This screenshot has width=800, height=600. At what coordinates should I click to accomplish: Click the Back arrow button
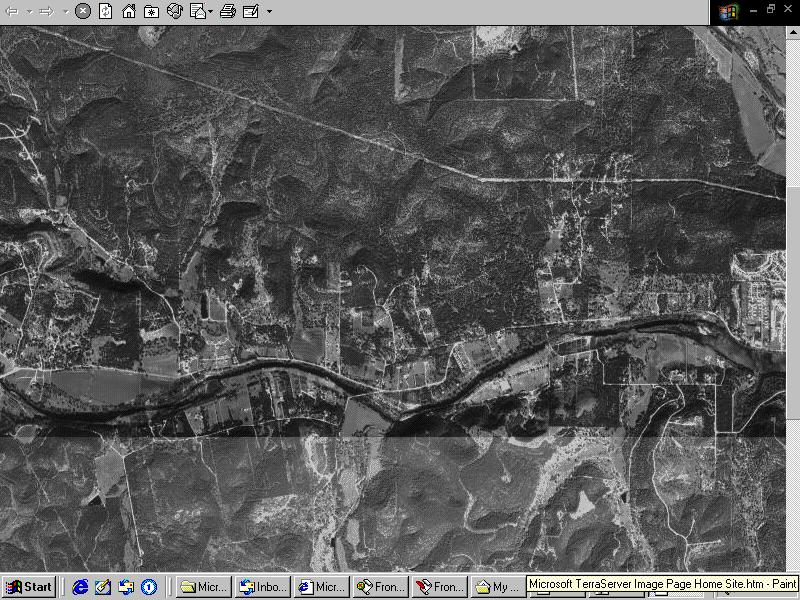pos(13,12)
